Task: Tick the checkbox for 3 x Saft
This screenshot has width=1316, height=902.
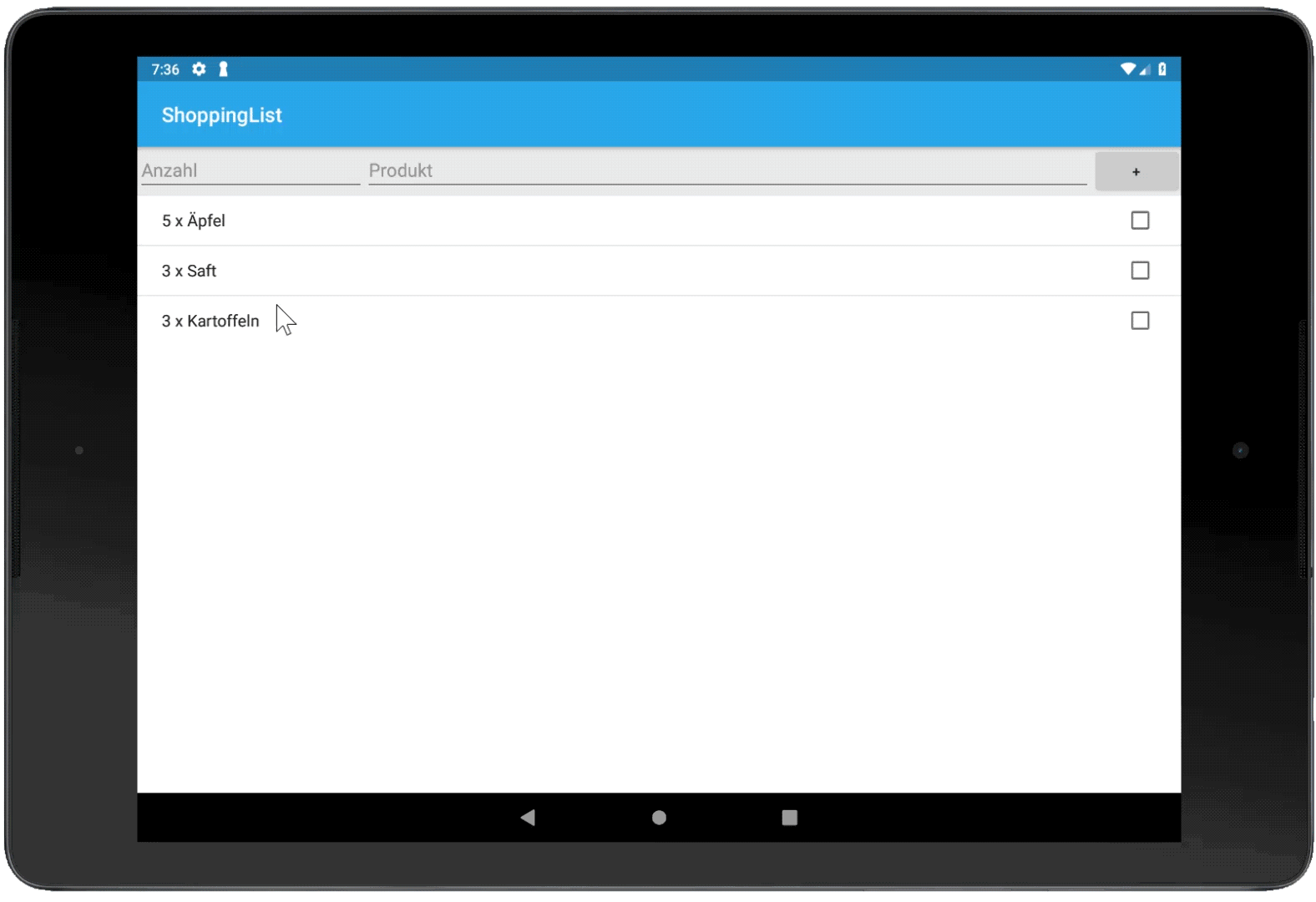Action: (1140, 271)
